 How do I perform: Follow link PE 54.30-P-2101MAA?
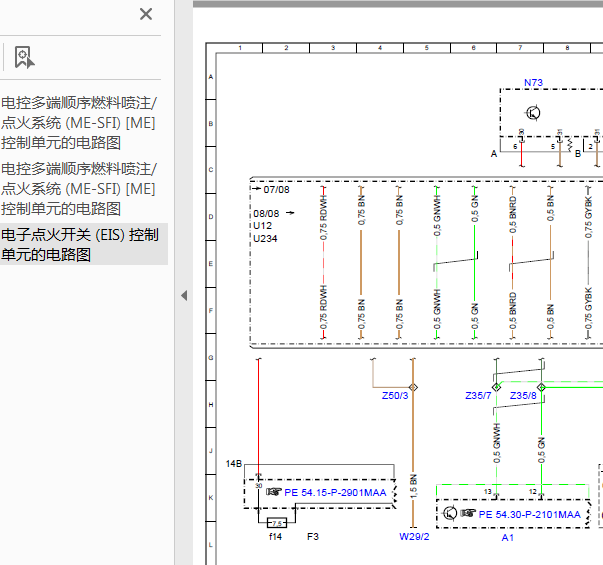point(529,515)
